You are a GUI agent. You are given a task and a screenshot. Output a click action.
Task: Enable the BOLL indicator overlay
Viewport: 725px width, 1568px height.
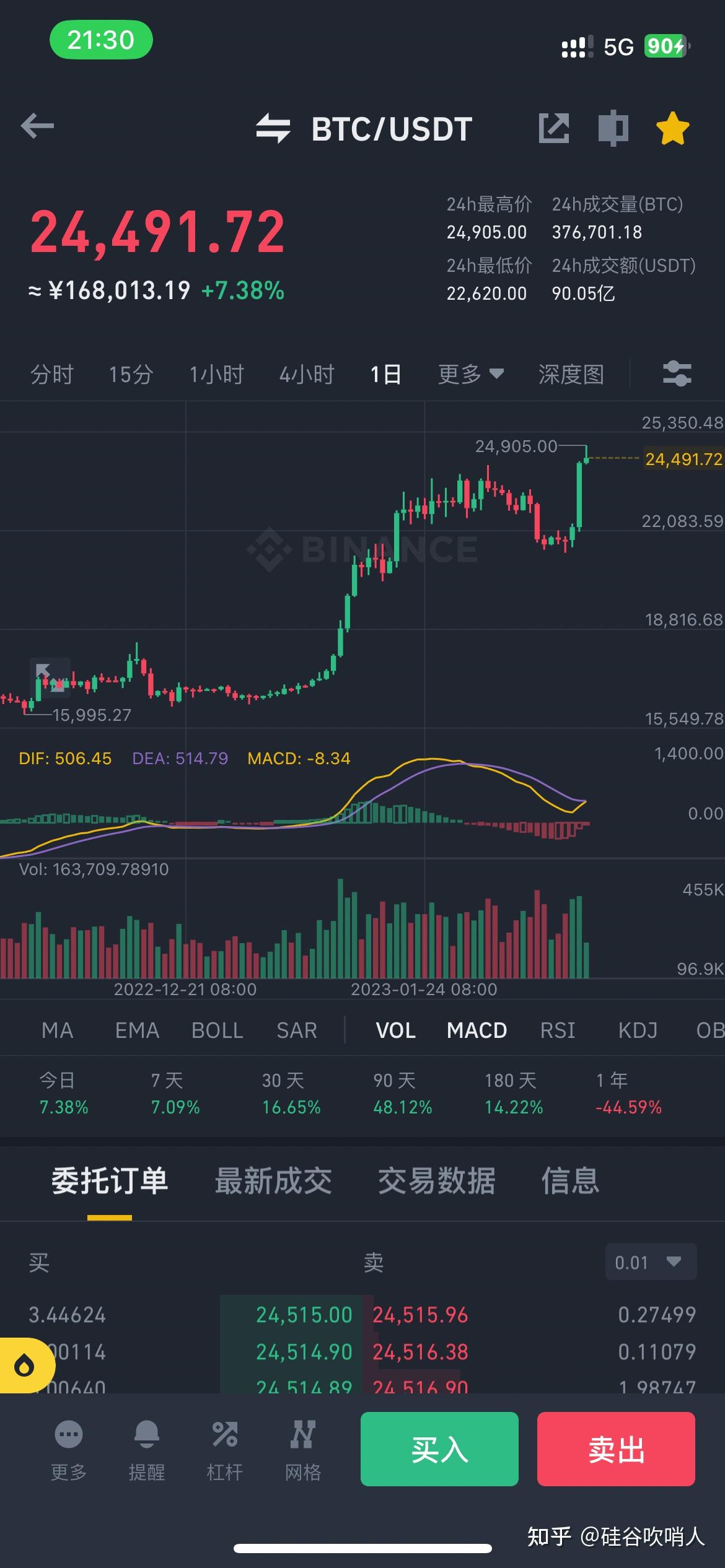pyautogui.click(x=217, y=1030)
